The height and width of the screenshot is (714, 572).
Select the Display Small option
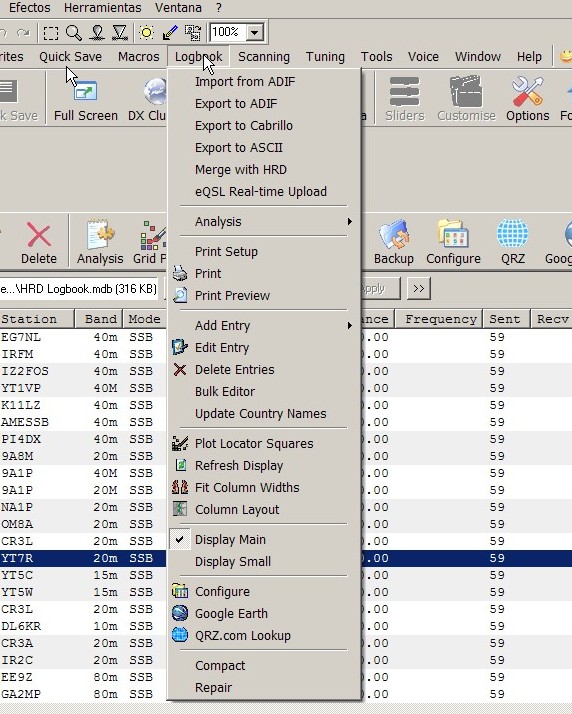coord(264,561)
